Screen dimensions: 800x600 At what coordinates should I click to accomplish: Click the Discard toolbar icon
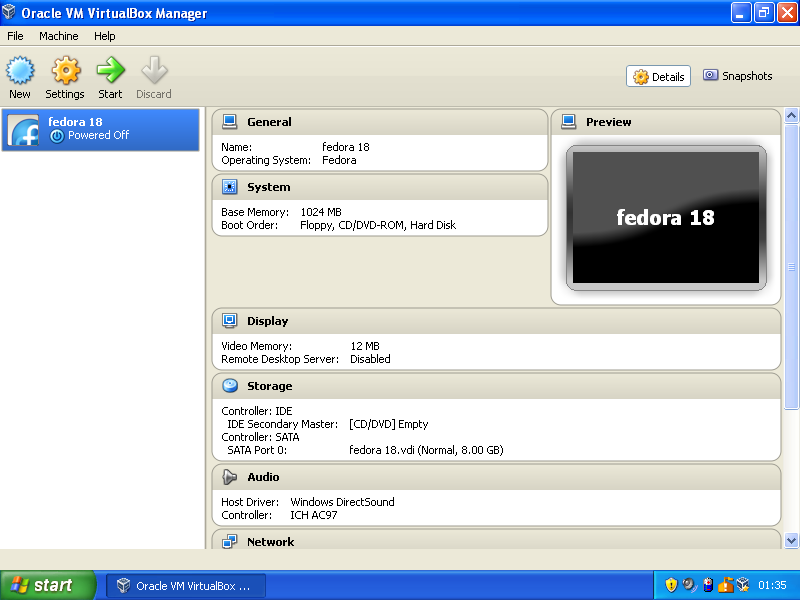154,71
